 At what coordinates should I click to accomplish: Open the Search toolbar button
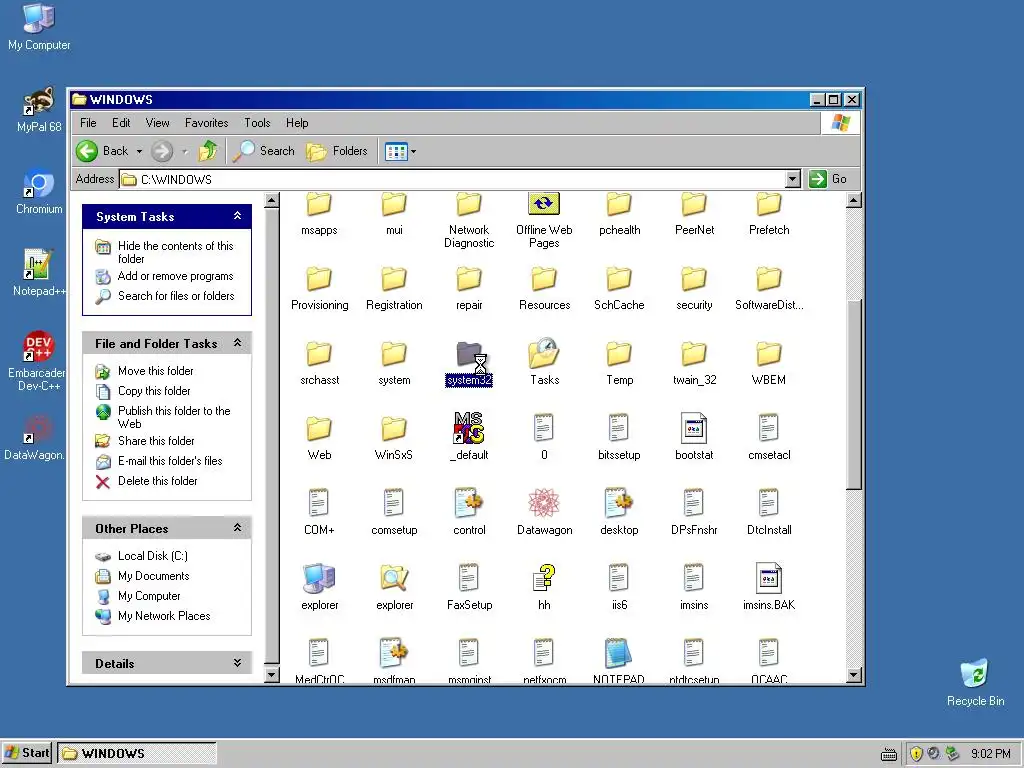point(264,151)
